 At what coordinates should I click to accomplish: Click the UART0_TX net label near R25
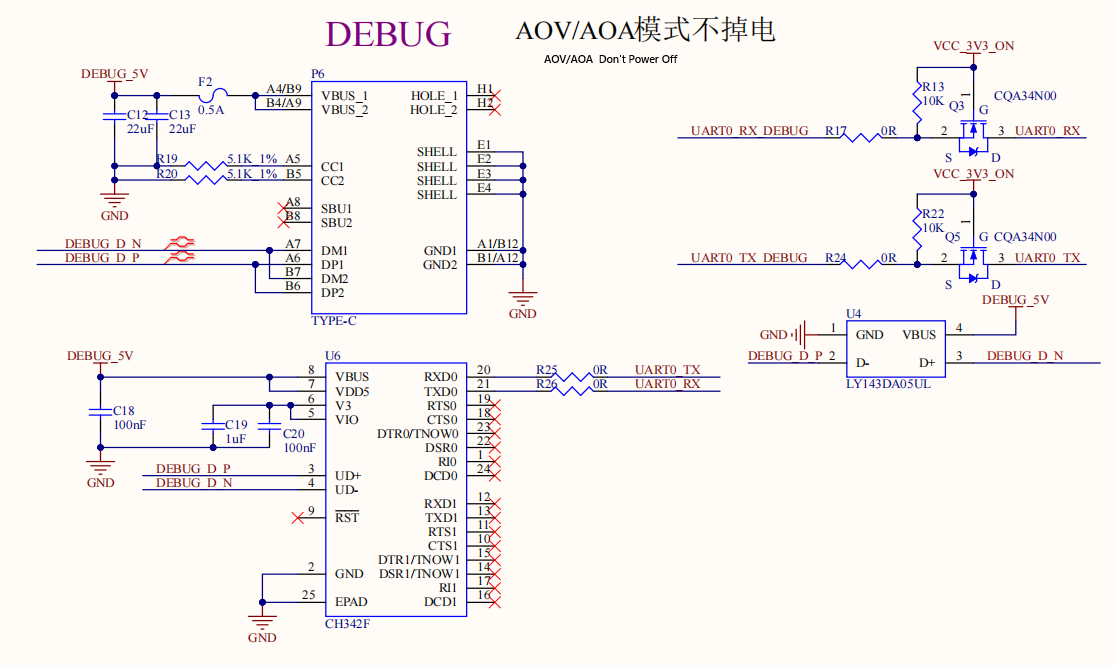(668, 369)
